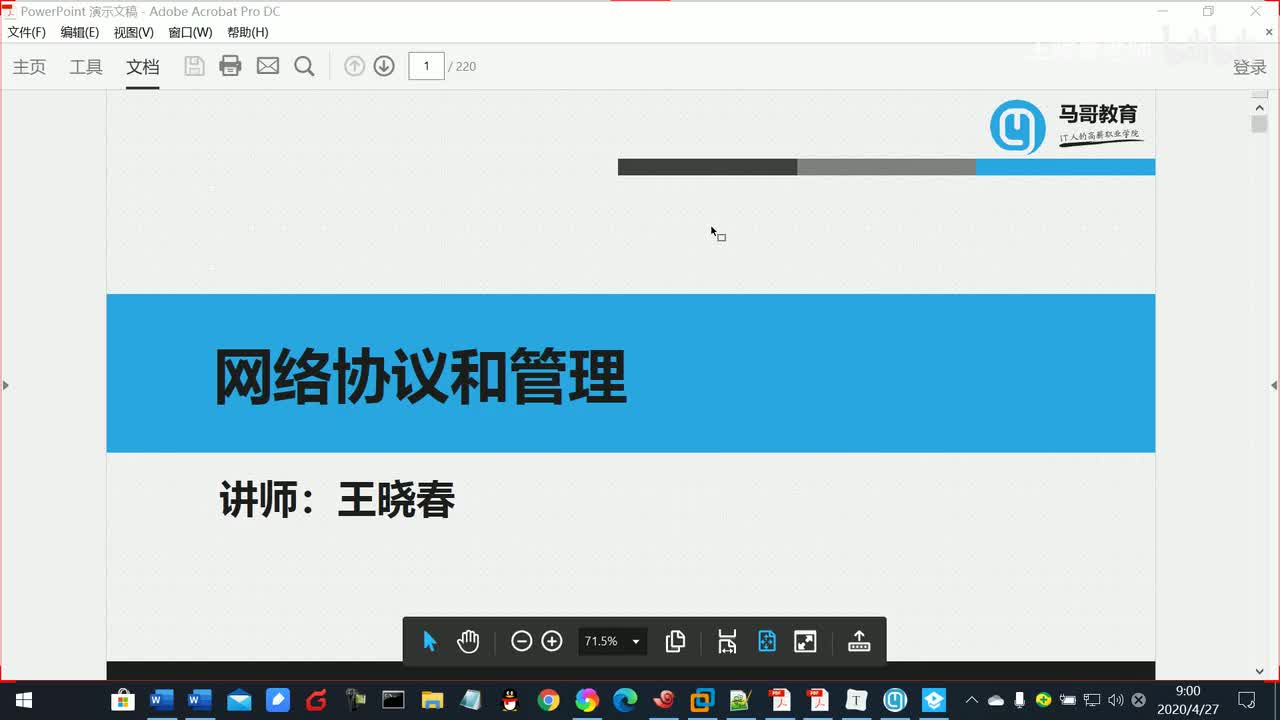The height and width of the screenshot is (720, 1280).
Task: Open the find text search icon
Action: [x=305, y=66]
